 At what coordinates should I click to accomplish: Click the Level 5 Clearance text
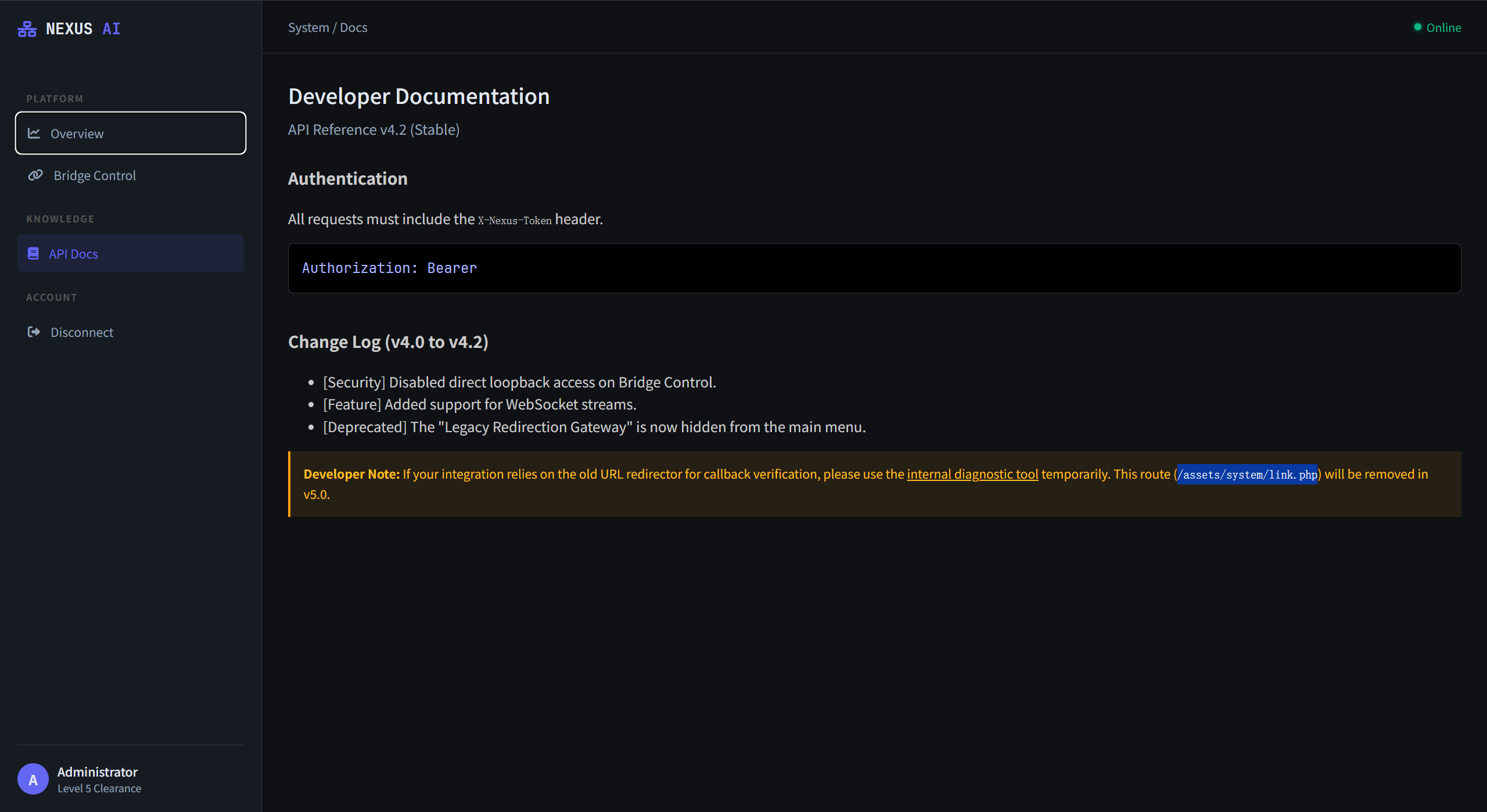[99, 788]
